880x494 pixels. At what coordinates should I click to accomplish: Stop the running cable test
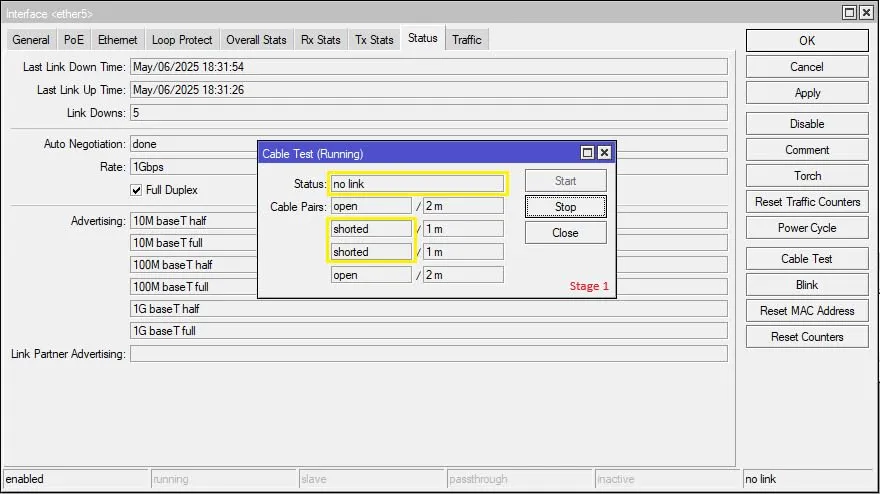click(x=565, y=207)
